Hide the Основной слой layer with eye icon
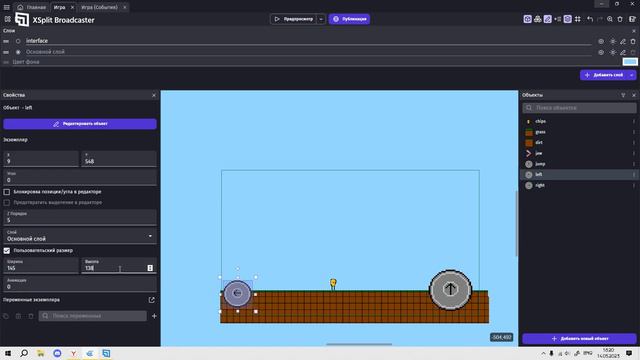Viewport: 640px width, 360px height. point(601,52)
